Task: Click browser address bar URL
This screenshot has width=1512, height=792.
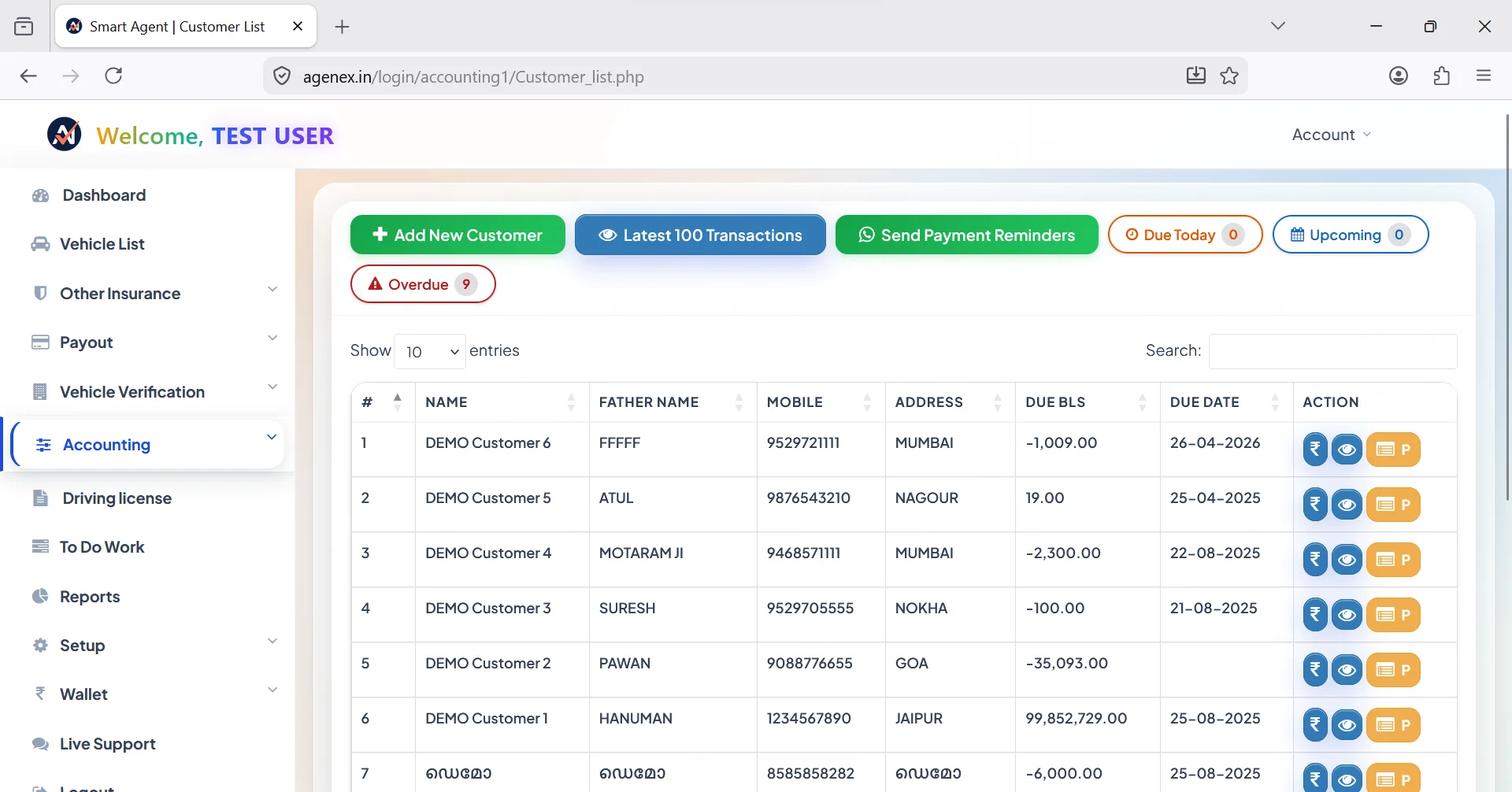Action: pos(473,76)
